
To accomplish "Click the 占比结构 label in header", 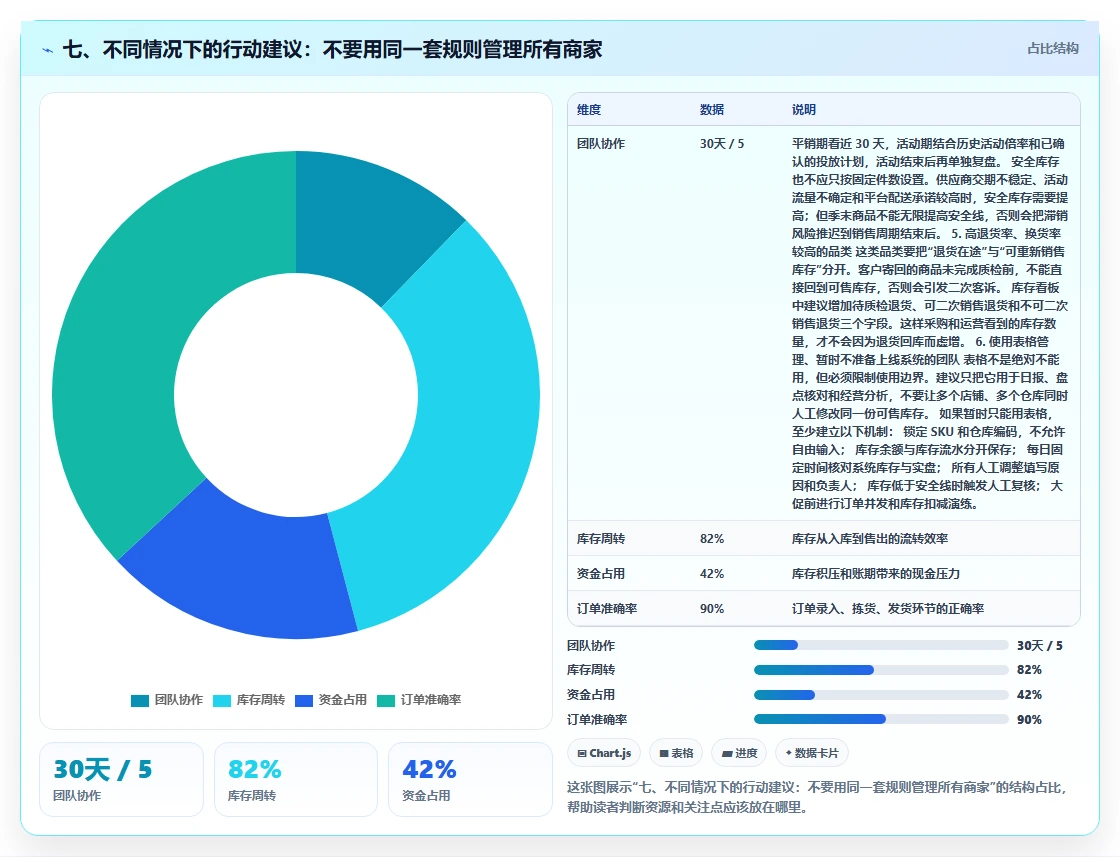I will [x=1052, y=49].
